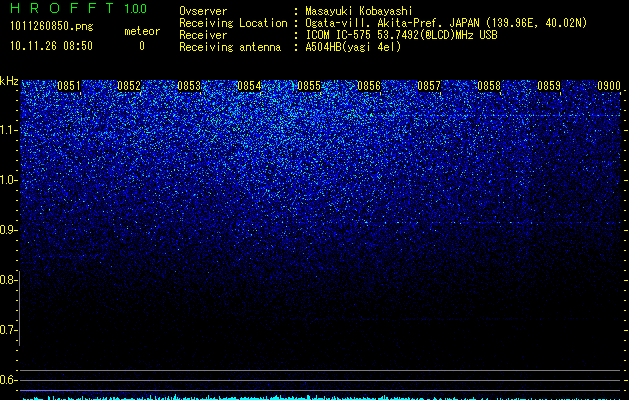Click the HROFFT 1.0.0 title text

[x=79, y=8]
